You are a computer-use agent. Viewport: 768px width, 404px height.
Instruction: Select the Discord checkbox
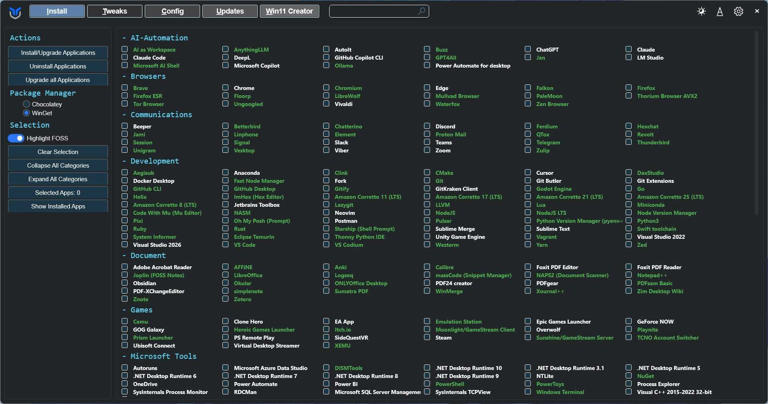(427, 127)
